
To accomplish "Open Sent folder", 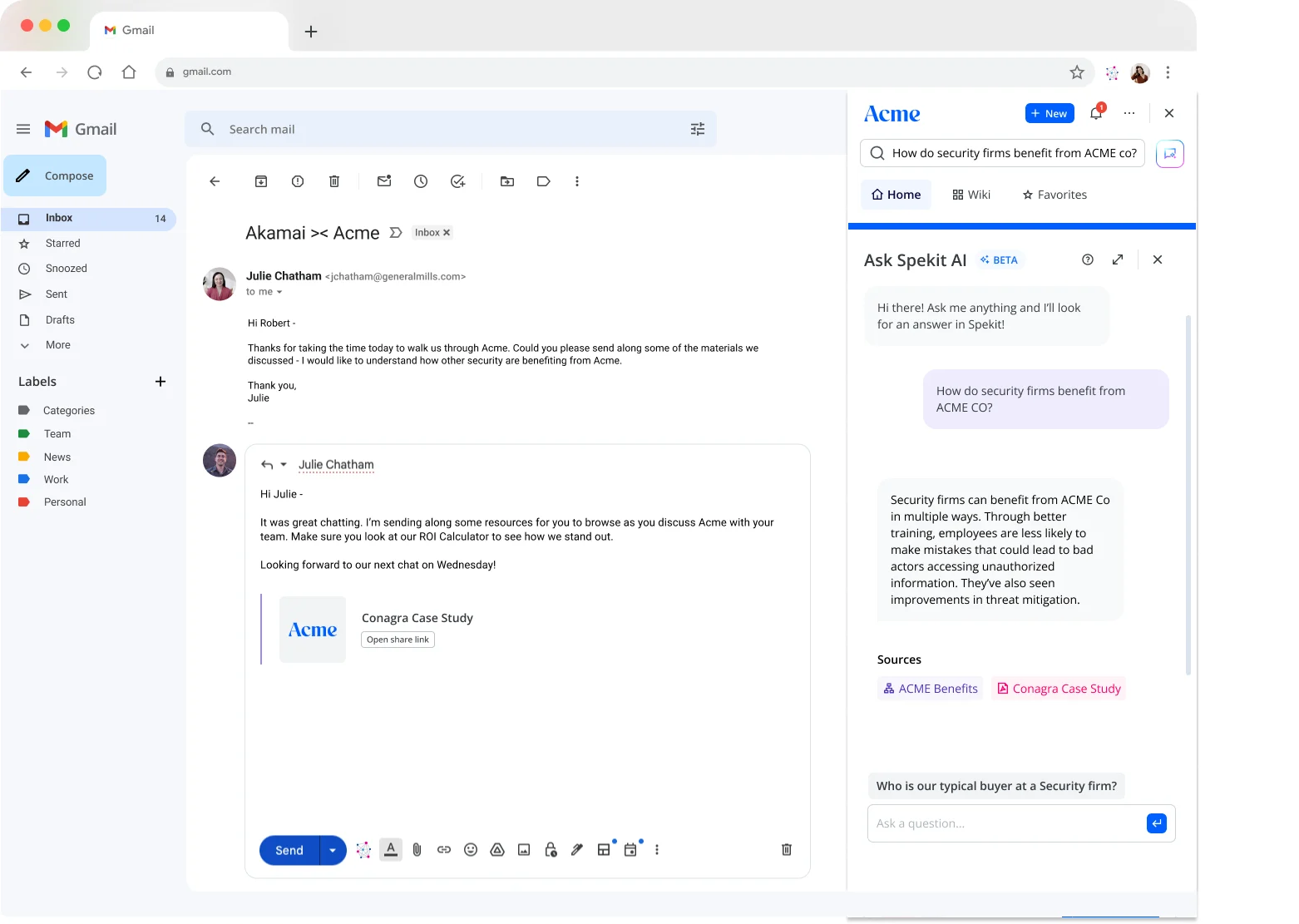I will coord(56,294).
